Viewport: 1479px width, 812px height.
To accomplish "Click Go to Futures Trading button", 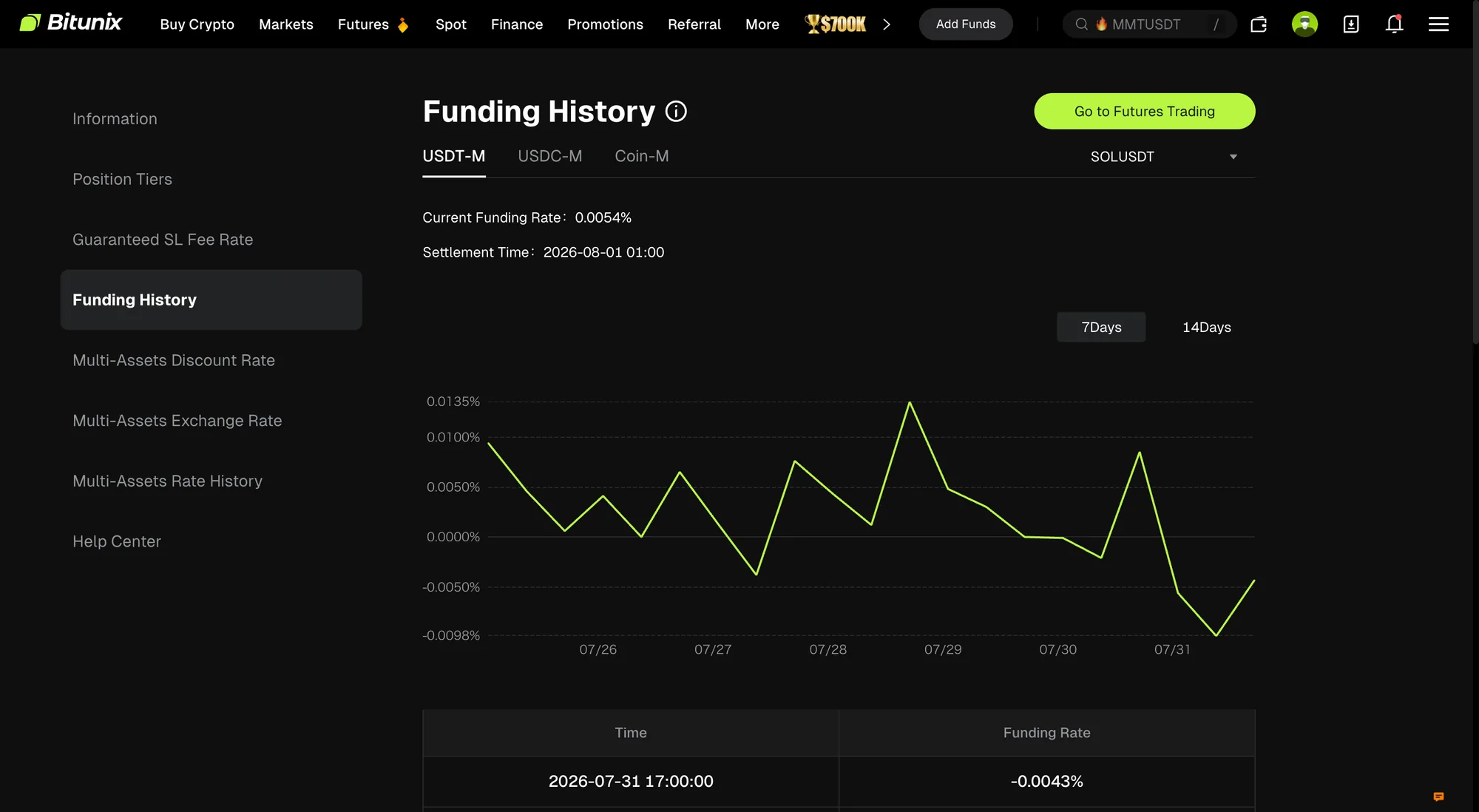I will [1144, 111].
